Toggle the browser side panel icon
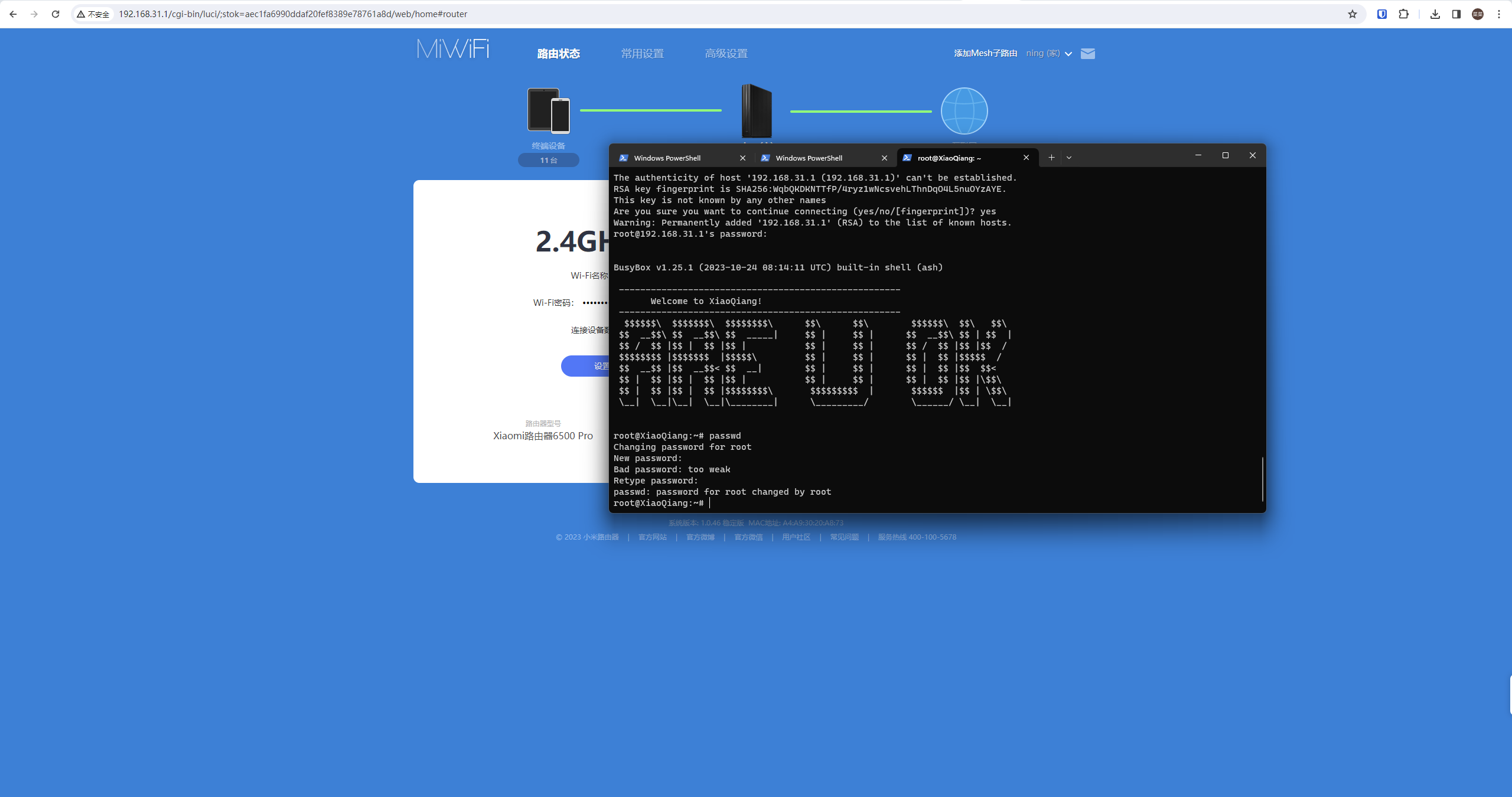Screen dimensions: 1512x797 click(x=1456, y=14)
